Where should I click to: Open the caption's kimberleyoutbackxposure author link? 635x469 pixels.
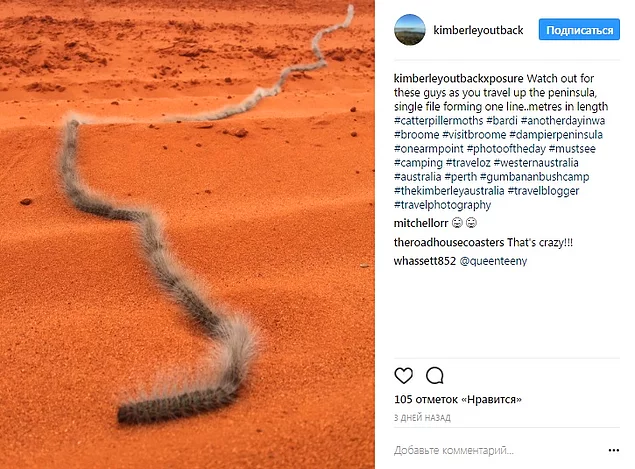tap(458, 79)
